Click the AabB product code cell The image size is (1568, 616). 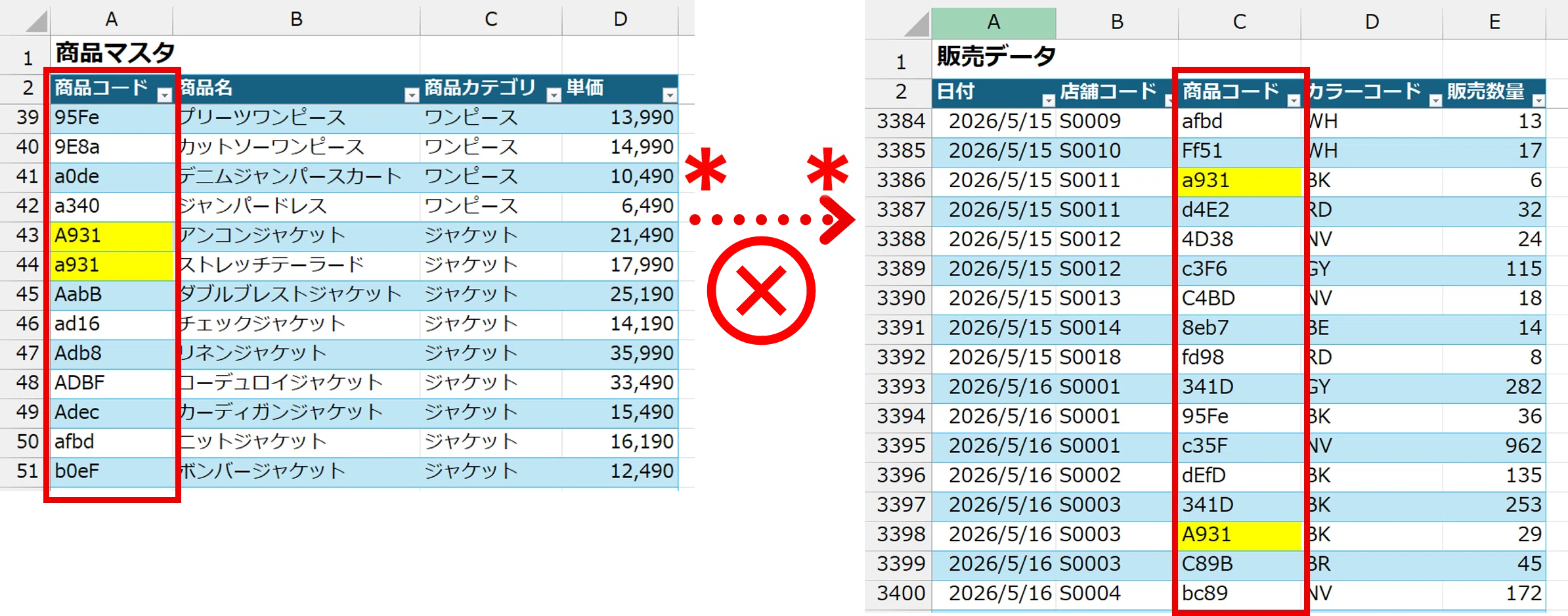tap(112, 294)
